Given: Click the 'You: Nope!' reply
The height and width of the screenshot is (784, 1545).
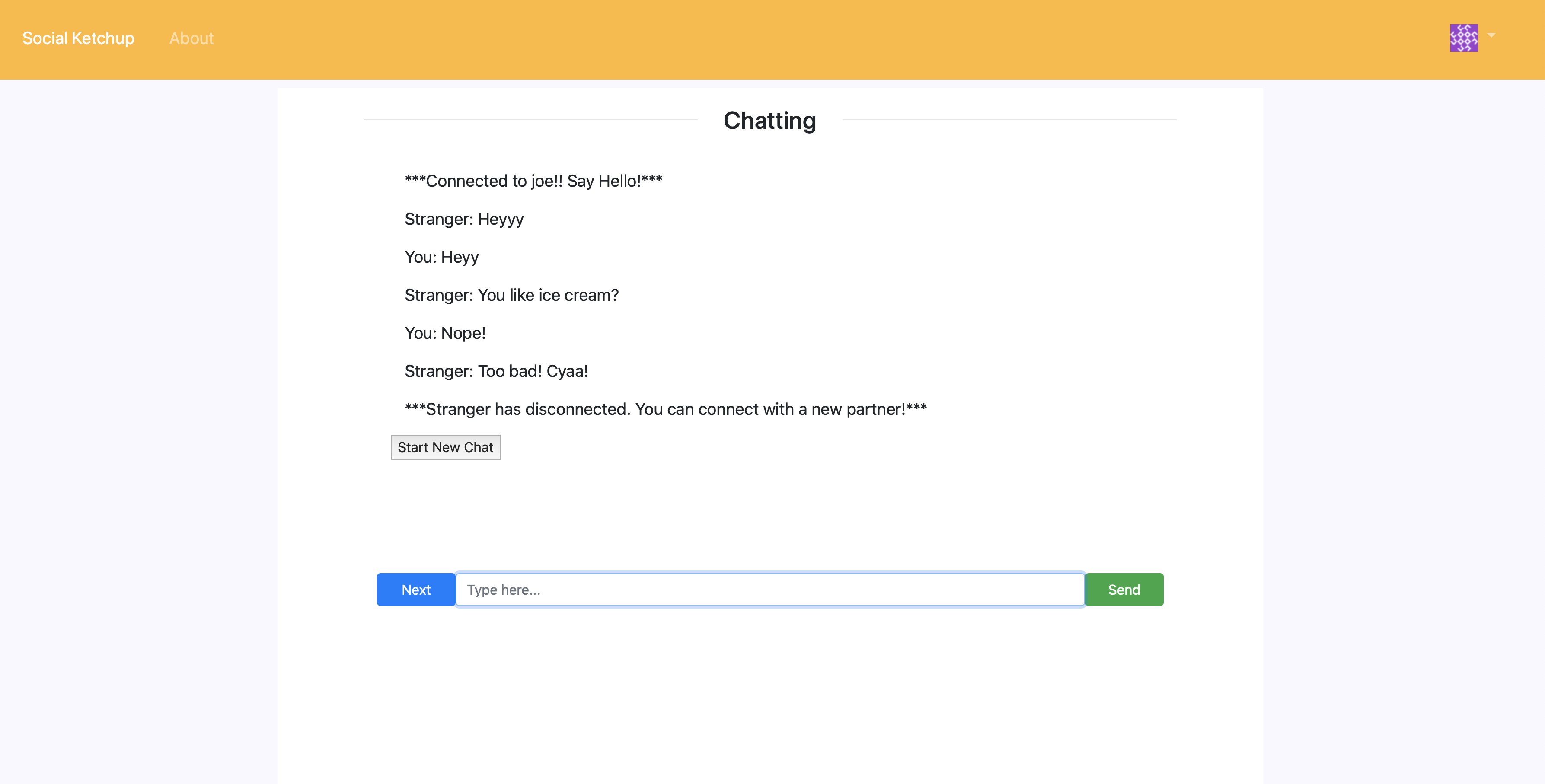Looking at the screenshot, I should point(445,334).
